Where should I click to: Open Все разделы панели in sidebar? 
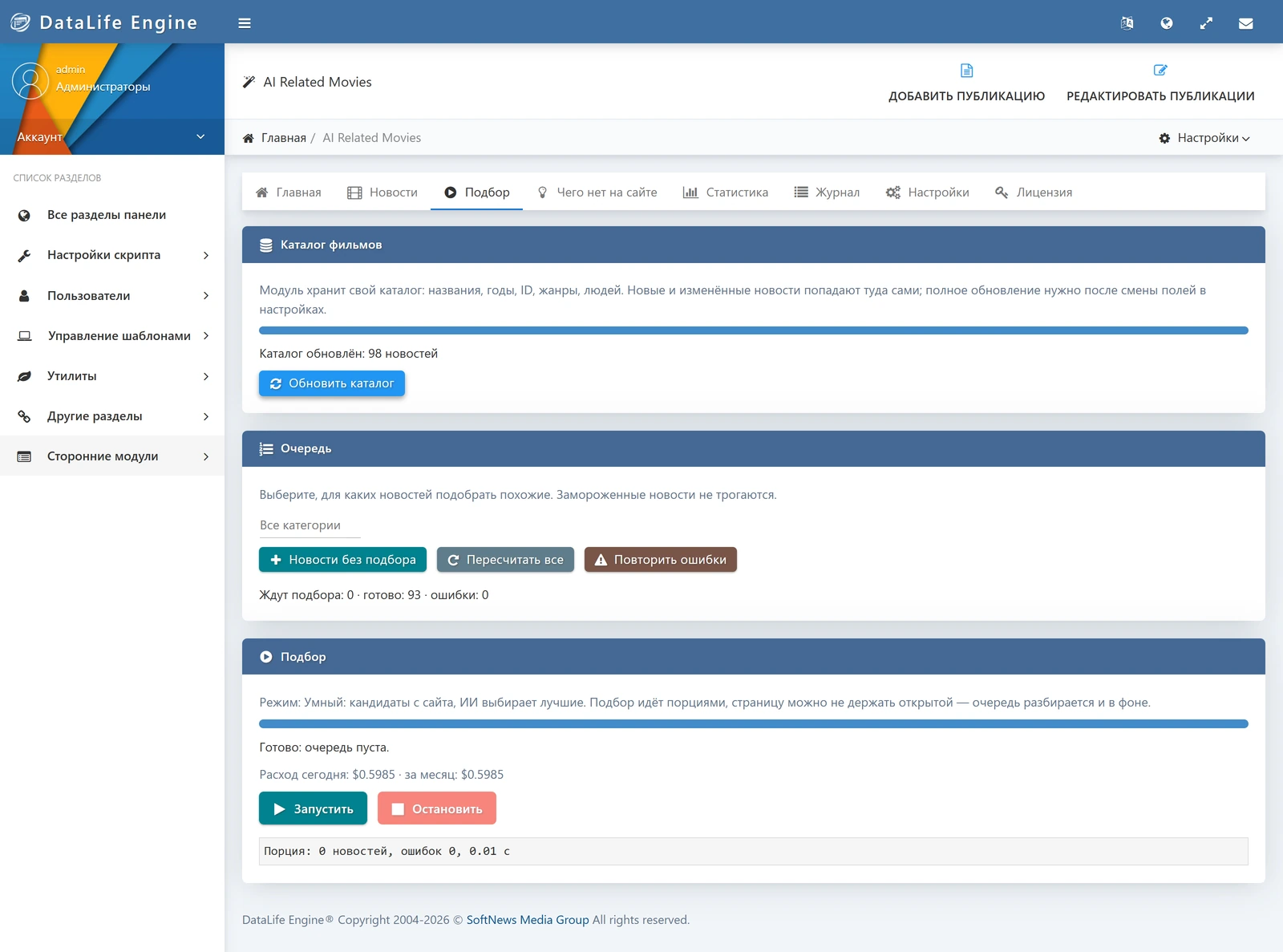coord(112,215)
